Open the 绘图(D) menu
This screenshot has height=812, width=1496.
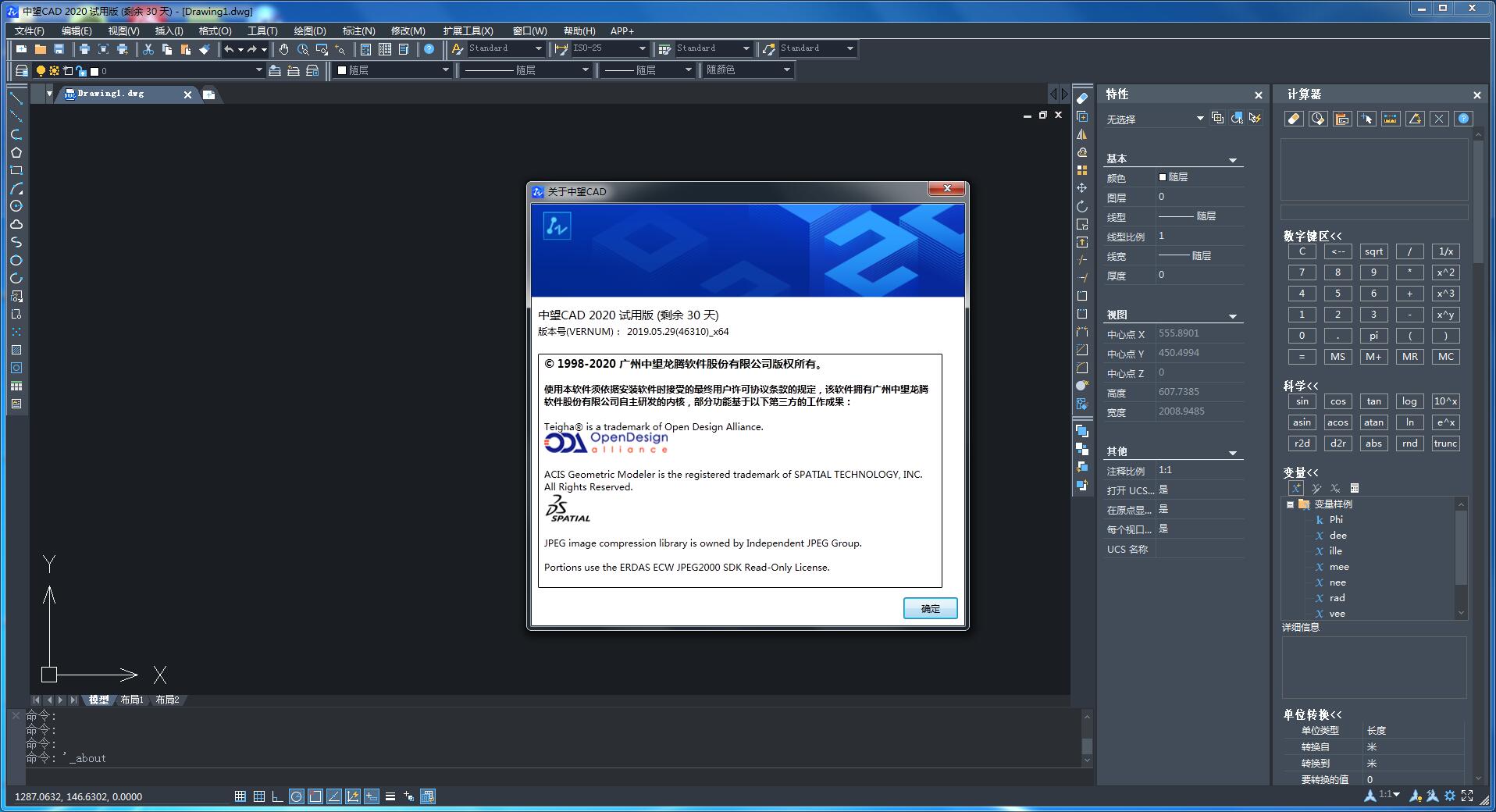[309, 30]
